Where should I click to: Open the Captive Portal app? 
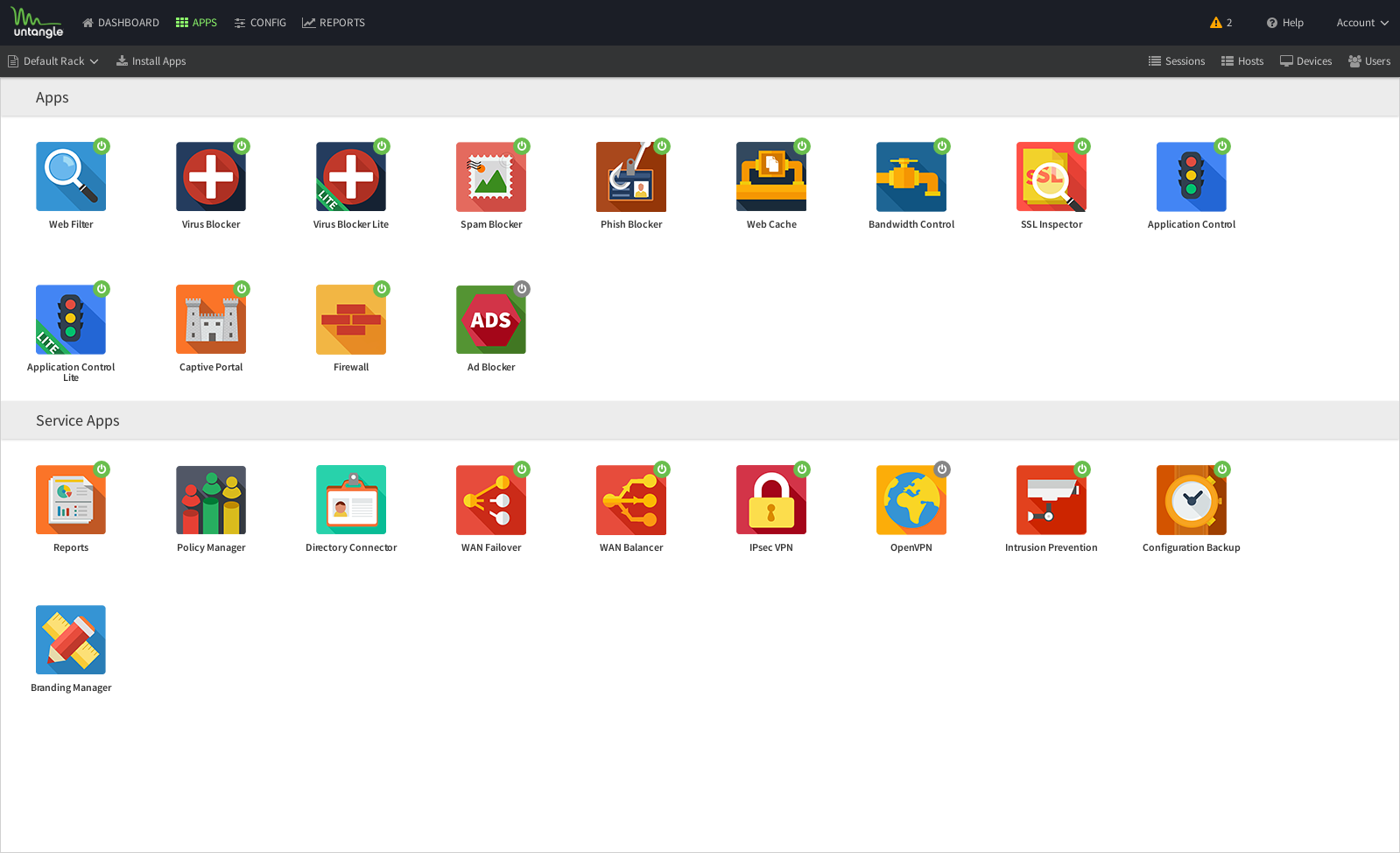211,320
